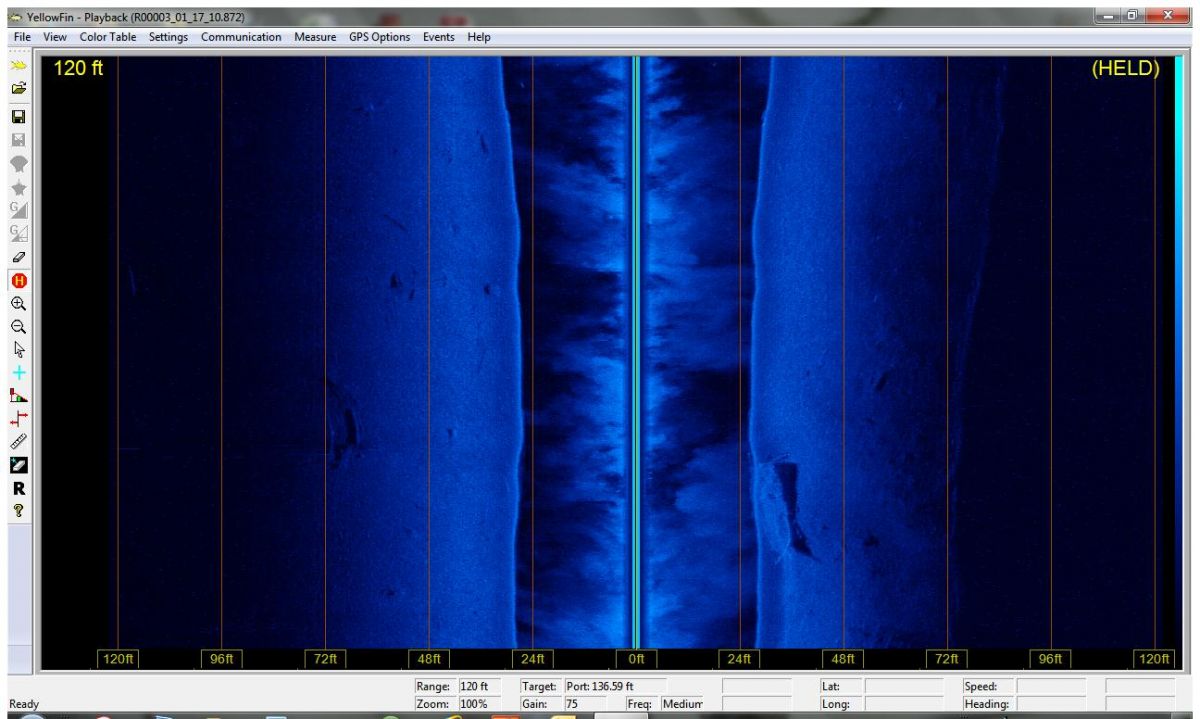
Task: Expand the Events menu
Action: click(438, 37)
